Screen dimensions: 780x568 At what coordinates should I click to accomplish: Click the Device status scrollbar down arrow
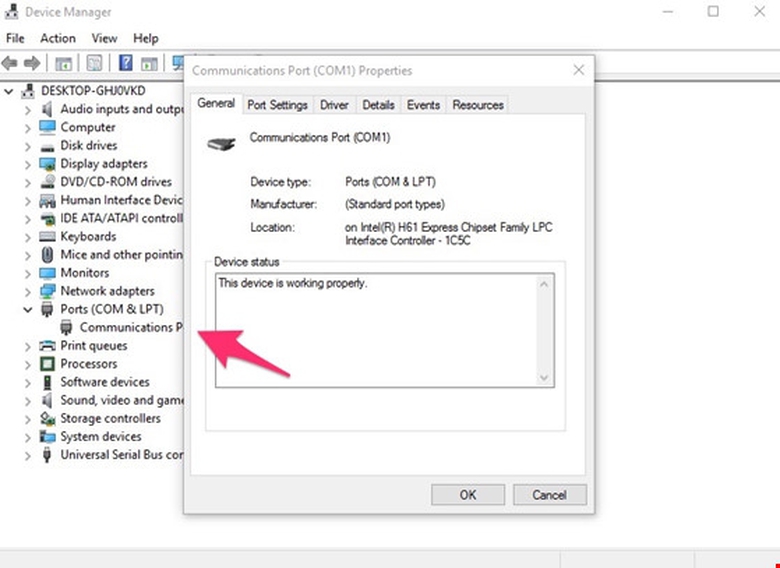(545, 377)
